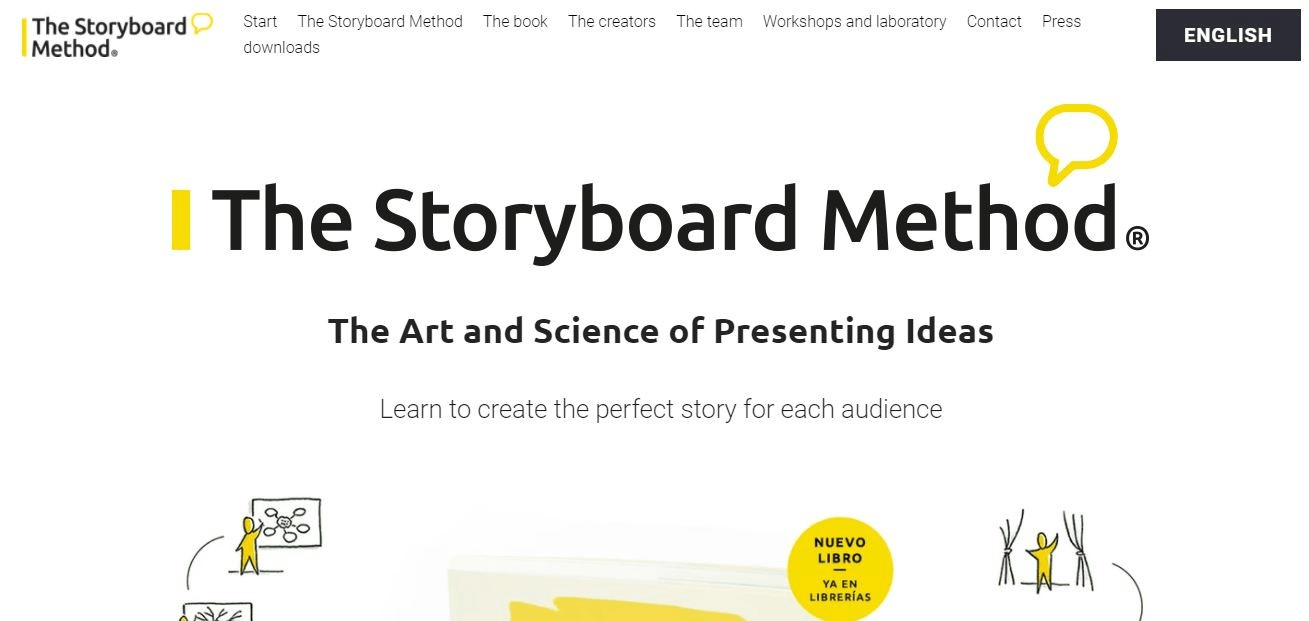The image size is (1309, 621).
Task: Open the ENGLISH language selector
Action: tap(1227, 35)
